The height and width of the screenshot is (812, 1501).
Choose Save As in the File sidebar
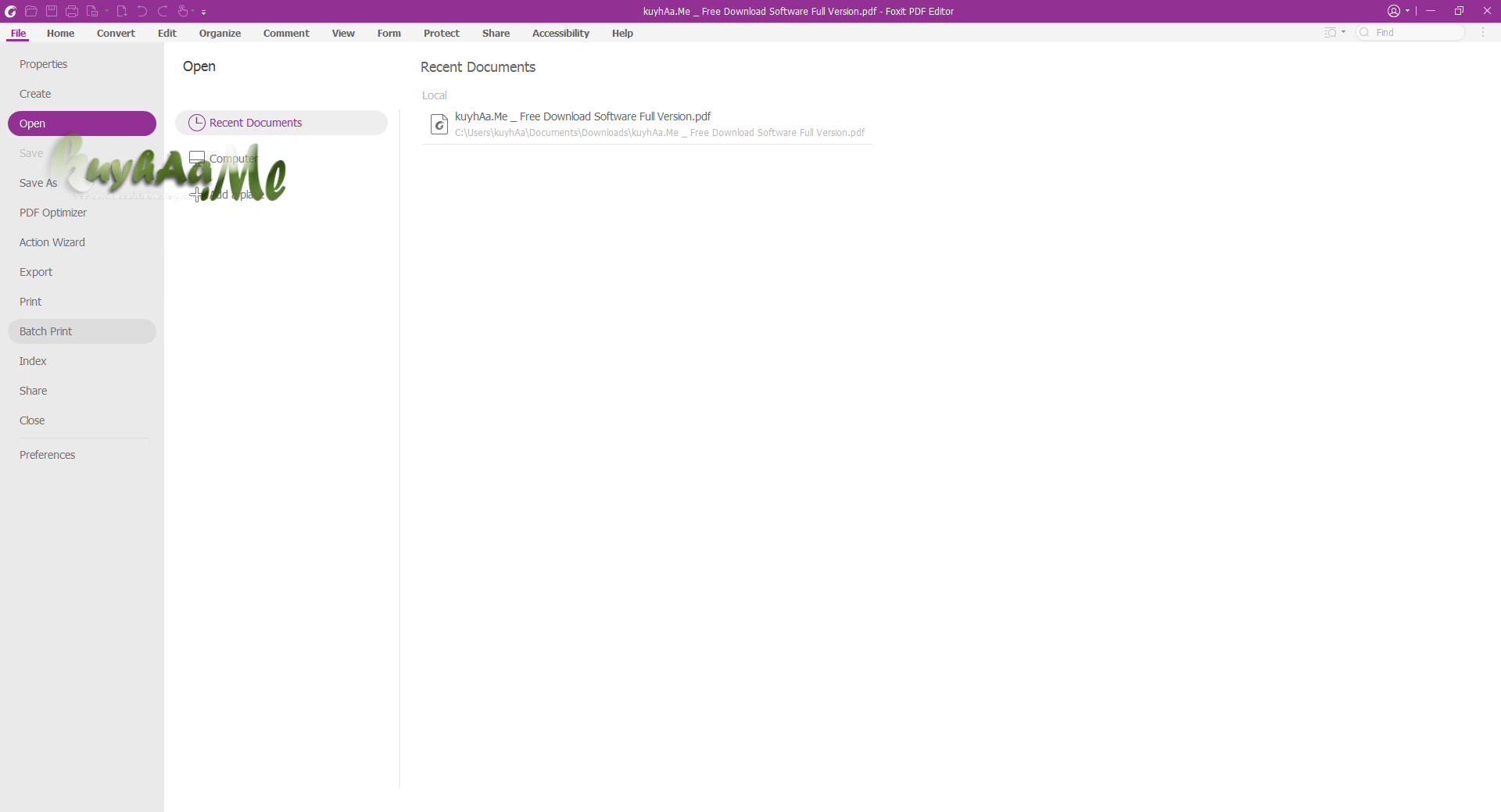pos(82,183)
